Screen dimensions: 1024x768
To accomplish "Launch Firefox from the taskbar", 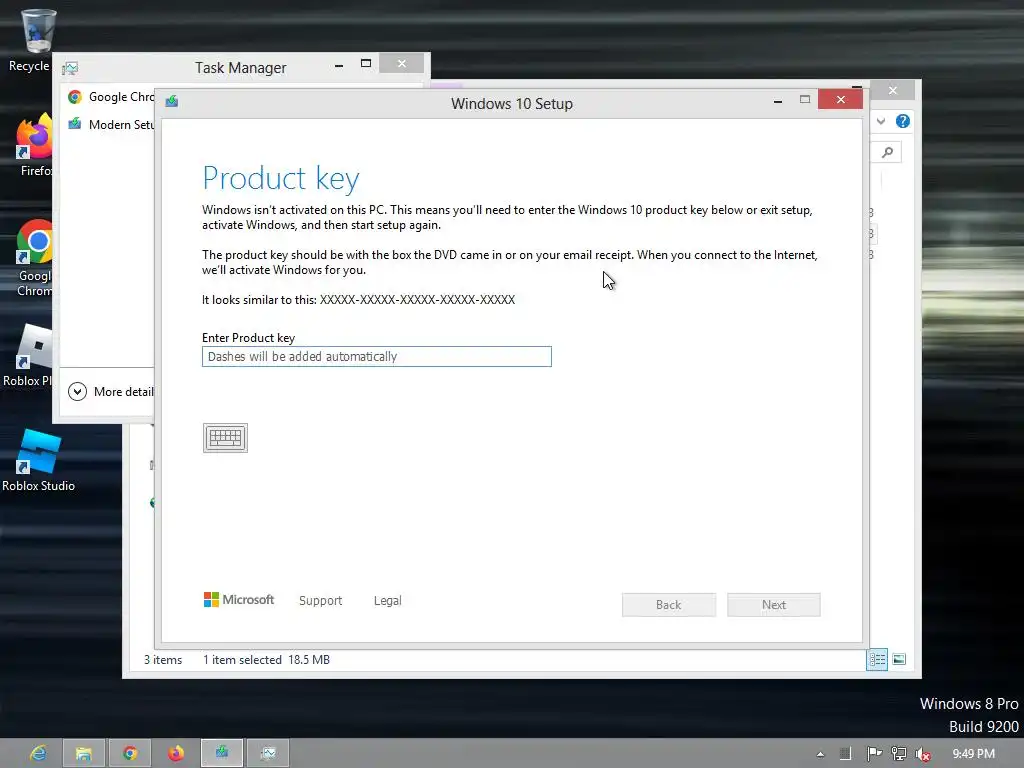I will pos(176,754).
